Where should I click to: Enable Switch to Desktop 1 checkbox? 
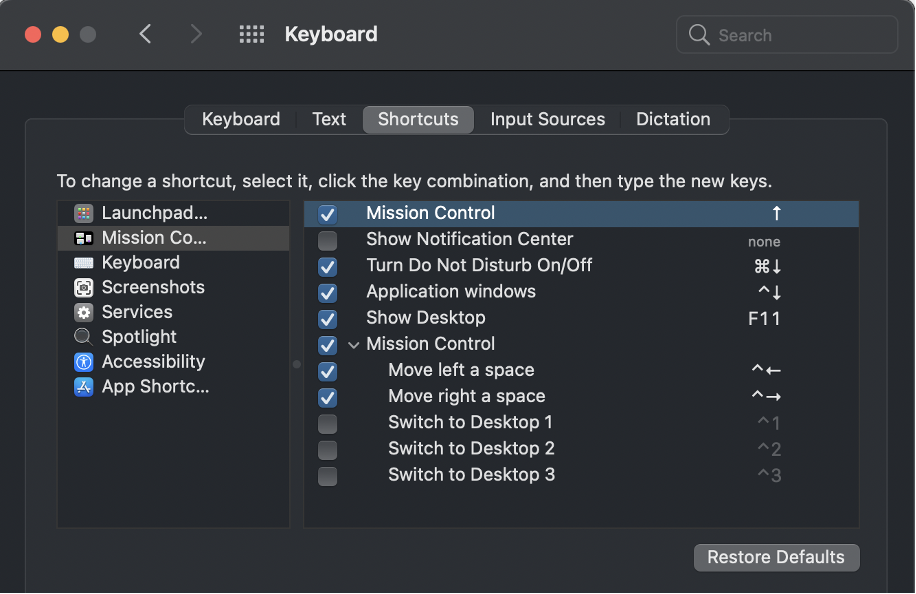click(x=327, y=423)
